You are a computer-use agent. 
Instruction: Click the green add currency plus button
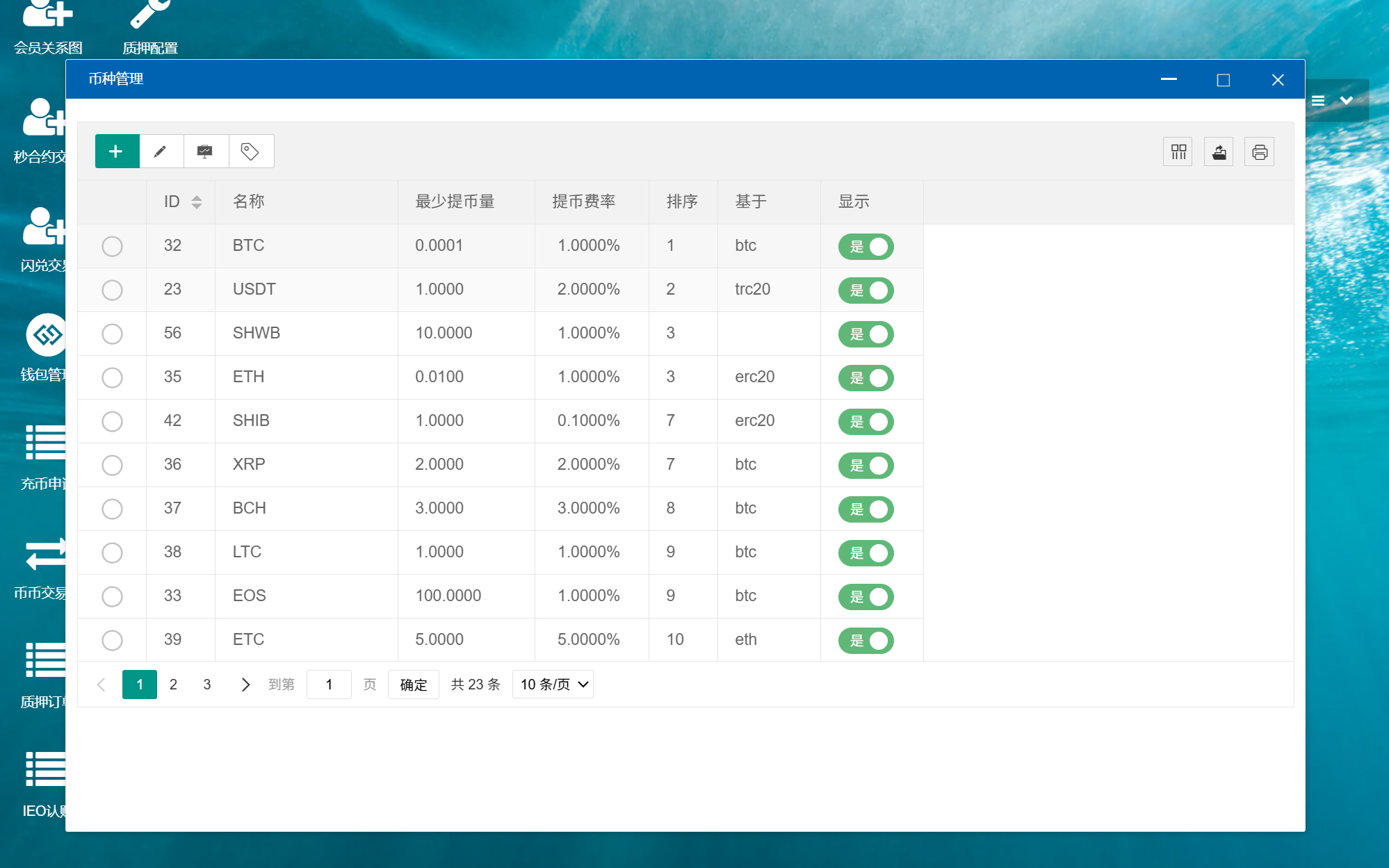point(117,152)
